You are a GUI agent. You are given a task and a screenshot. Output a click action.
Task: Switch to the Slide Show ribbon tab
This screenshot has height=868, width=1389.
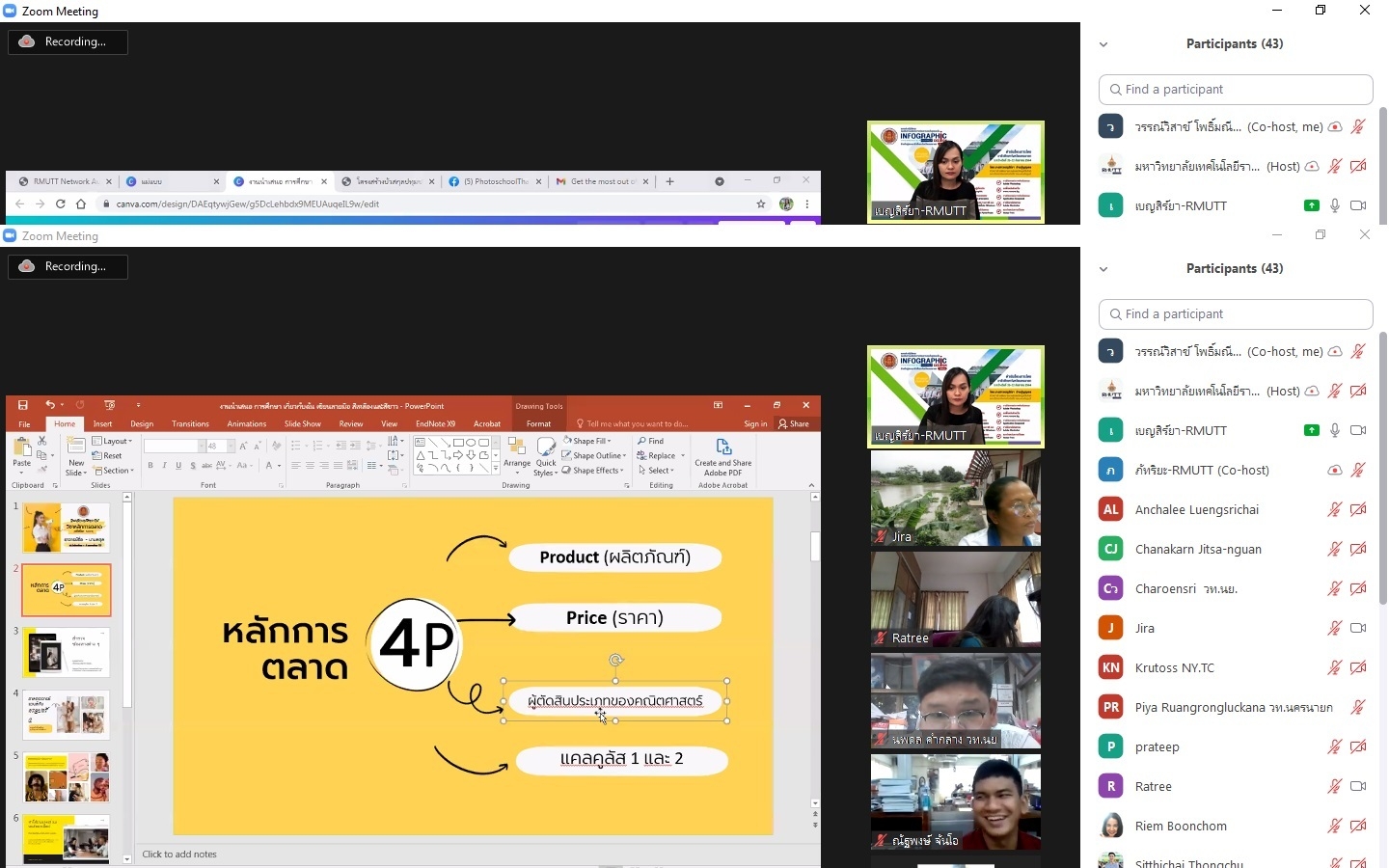pyautogui.click(x=302, y=424)
